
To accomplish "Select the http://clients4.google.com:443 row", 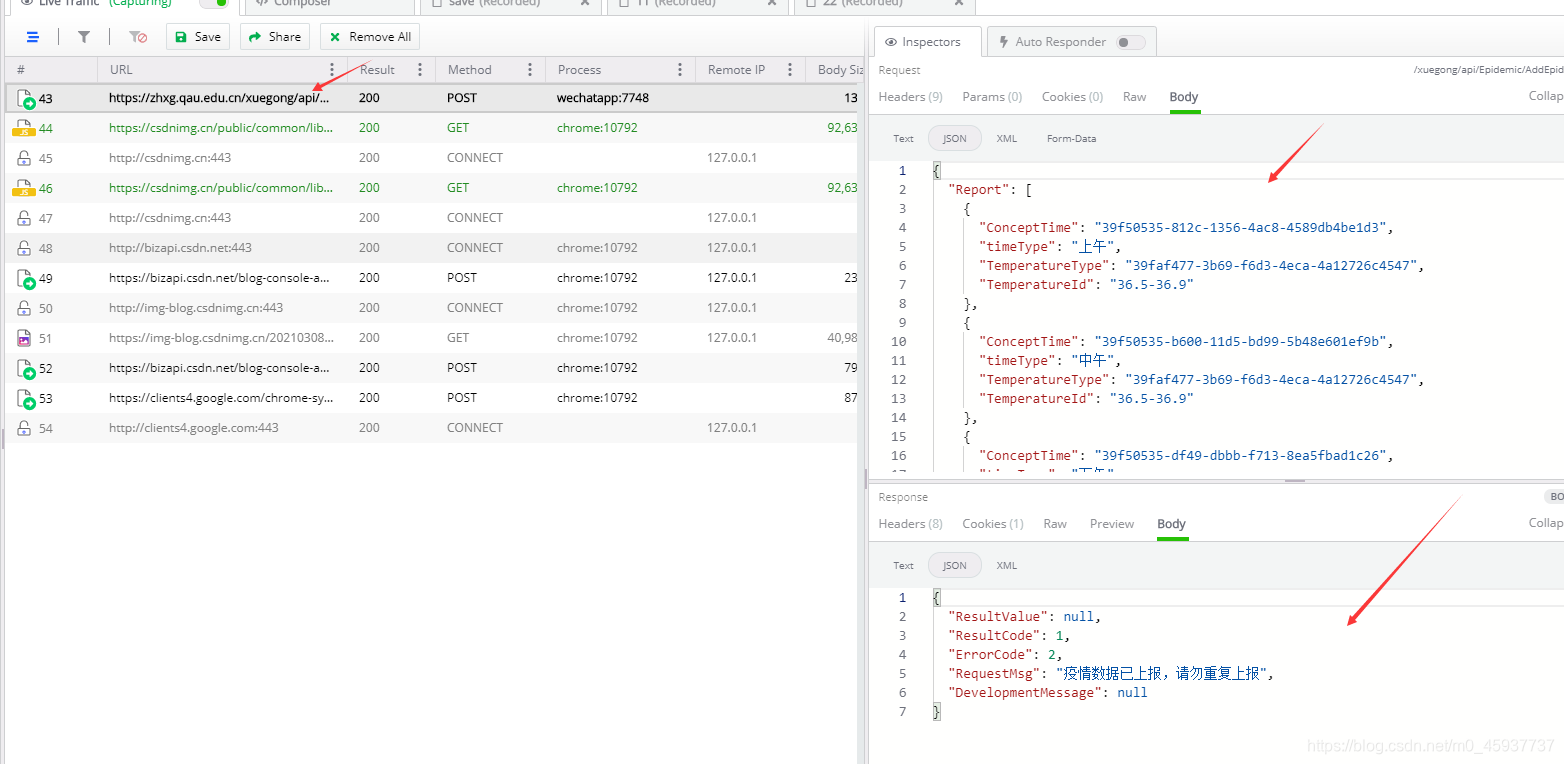I will point(430,428).
